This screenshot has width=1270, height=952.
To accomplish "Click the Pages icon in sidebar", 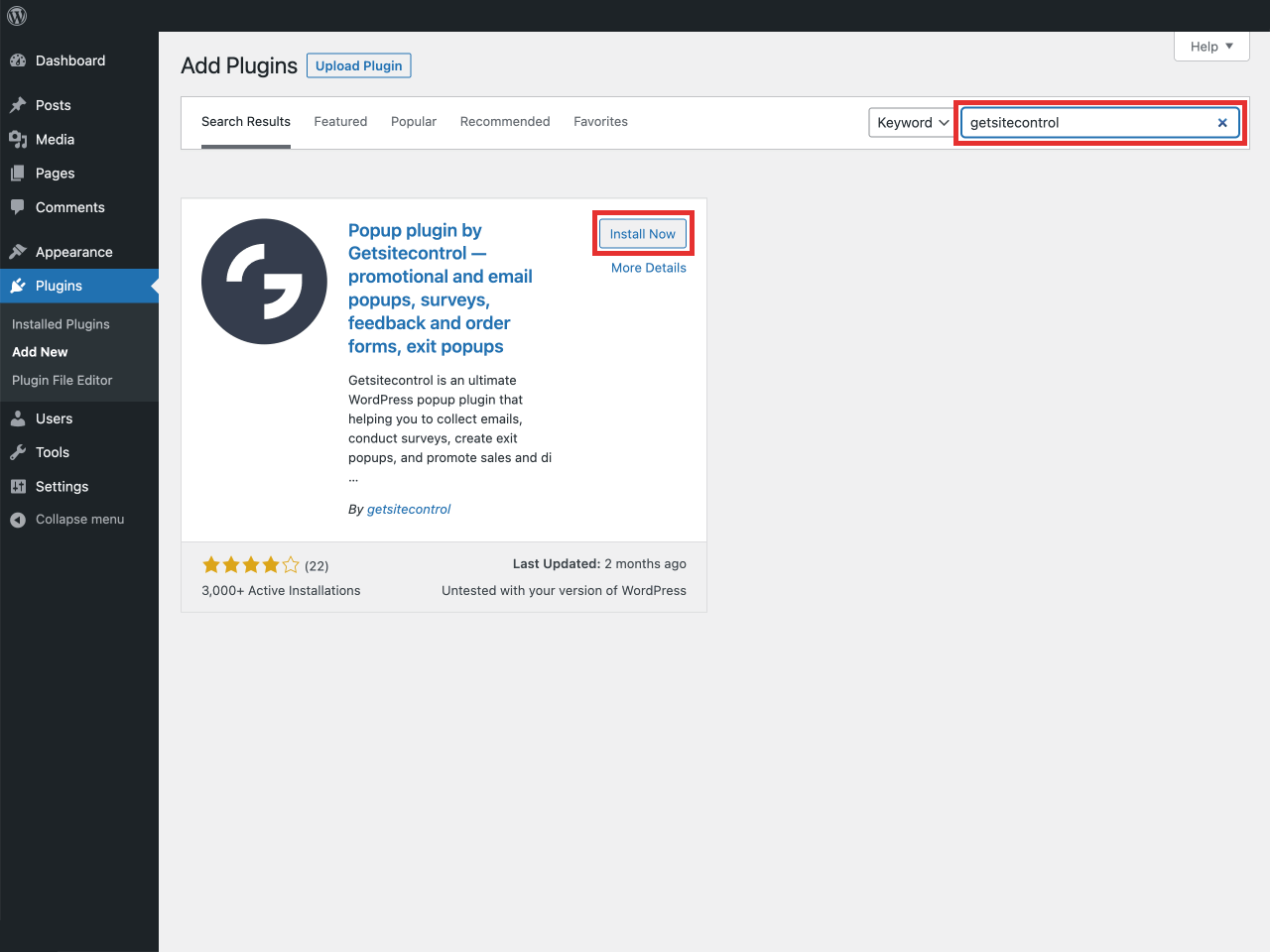I will (x=18, y=174).
